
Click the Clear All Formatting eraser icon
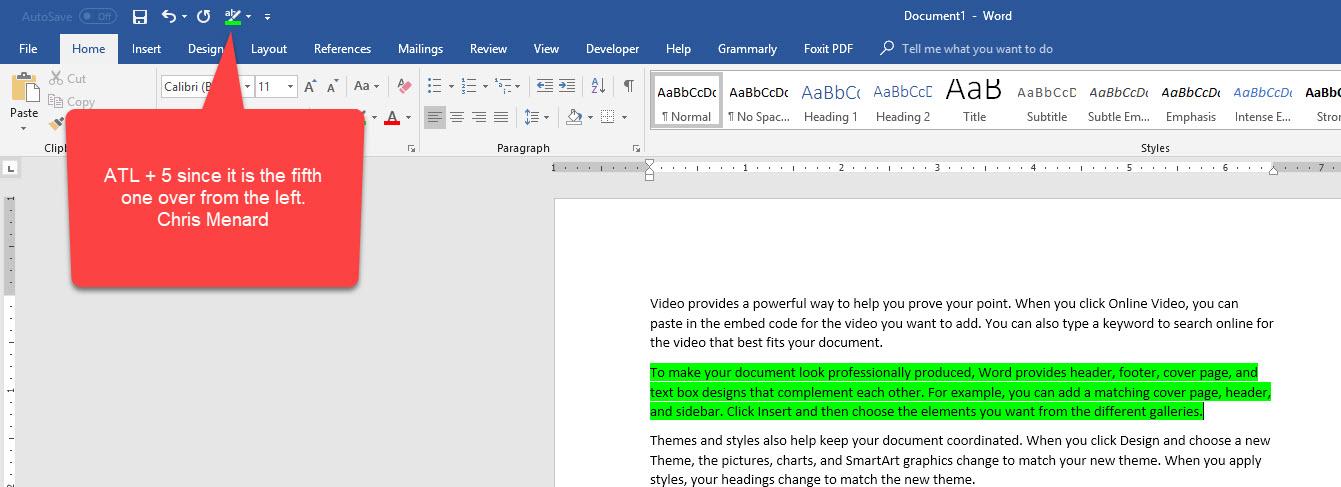tap(404, 87)
